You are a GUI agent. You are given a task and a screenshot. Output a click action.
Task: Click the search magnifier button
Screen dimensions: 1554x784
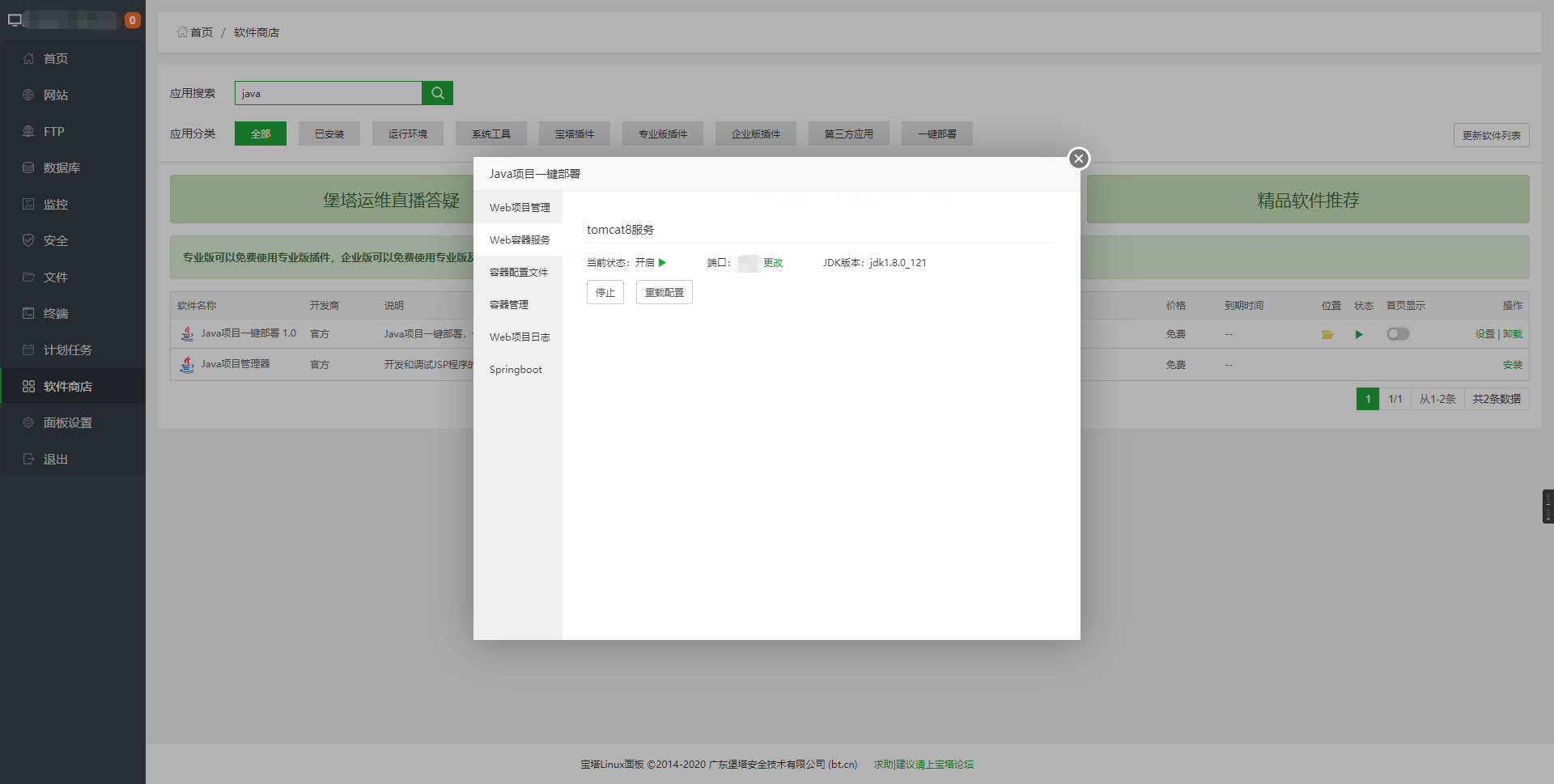pyautogui.click(x=437, y=93)
